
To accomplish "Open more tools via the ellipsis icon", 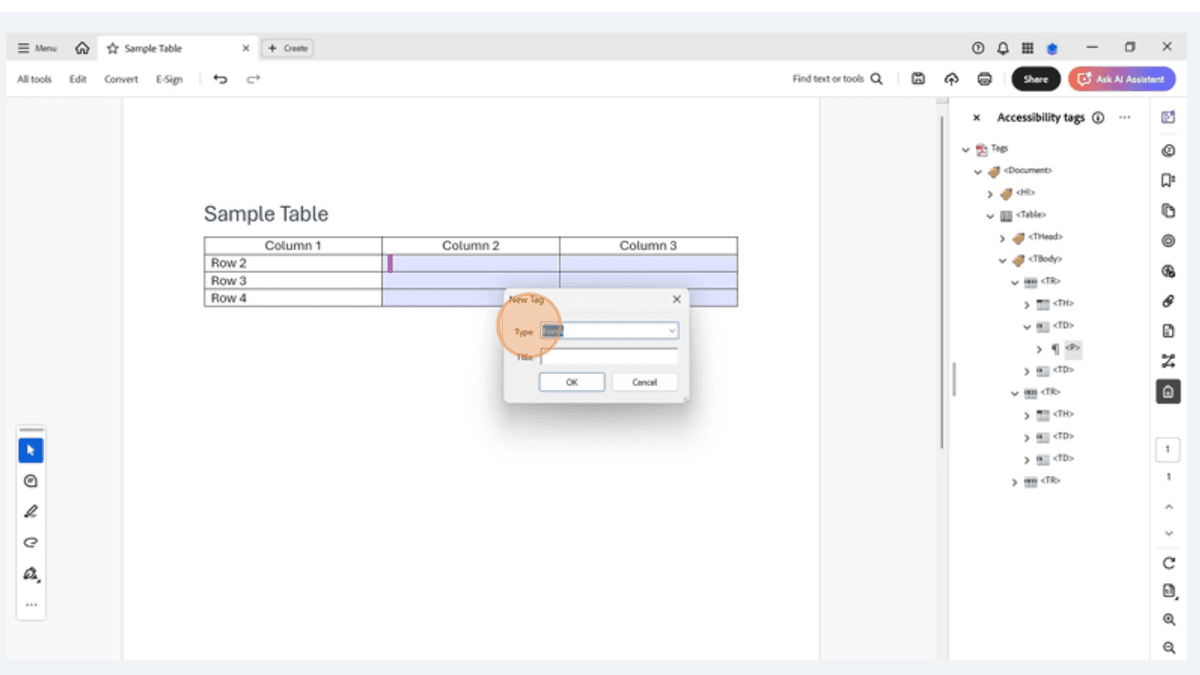I will click(x=30, y=604).
